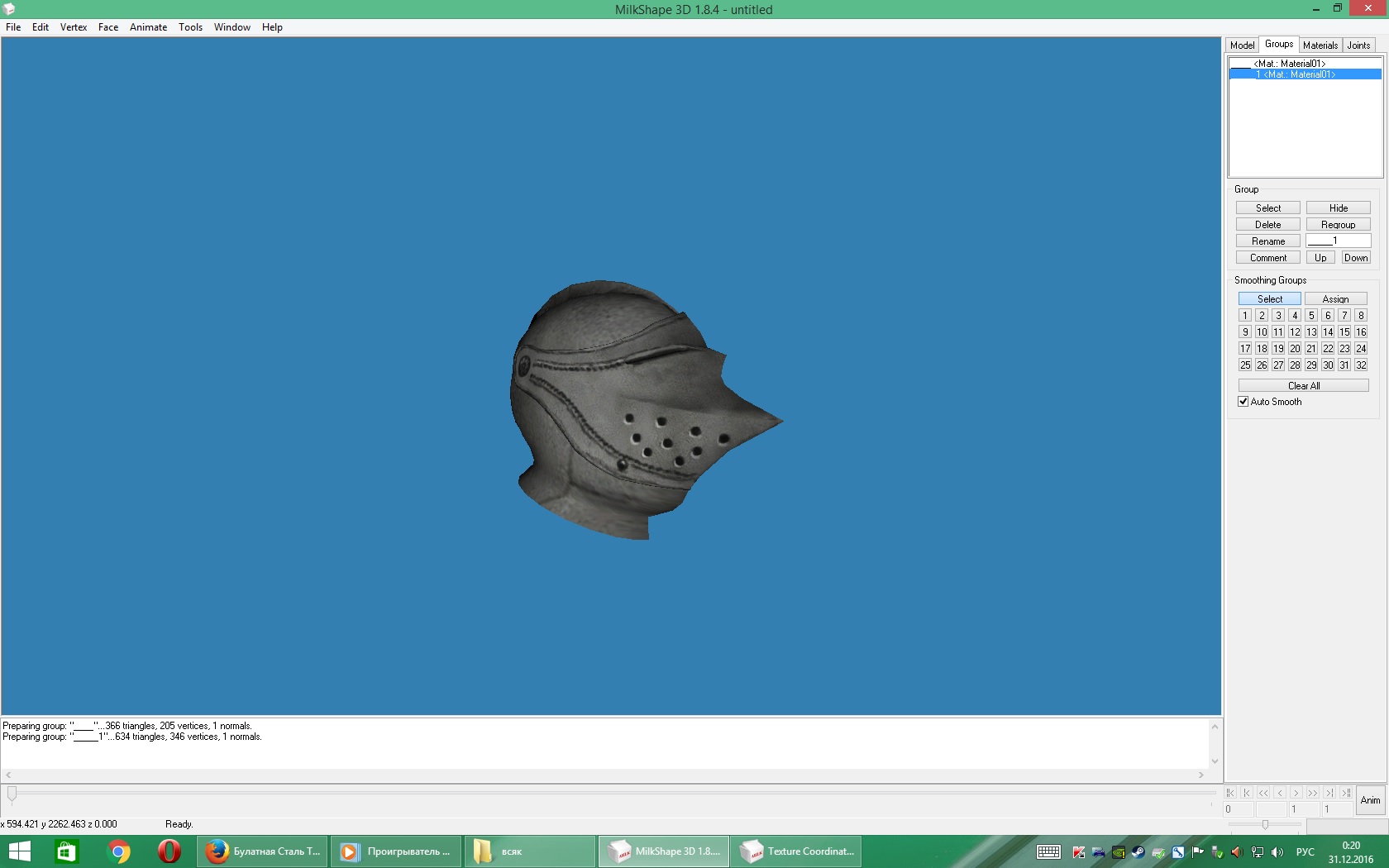Open the Window menu
Screen dimensions: 1389x868
pyautogui.click(x=232, y=27)
